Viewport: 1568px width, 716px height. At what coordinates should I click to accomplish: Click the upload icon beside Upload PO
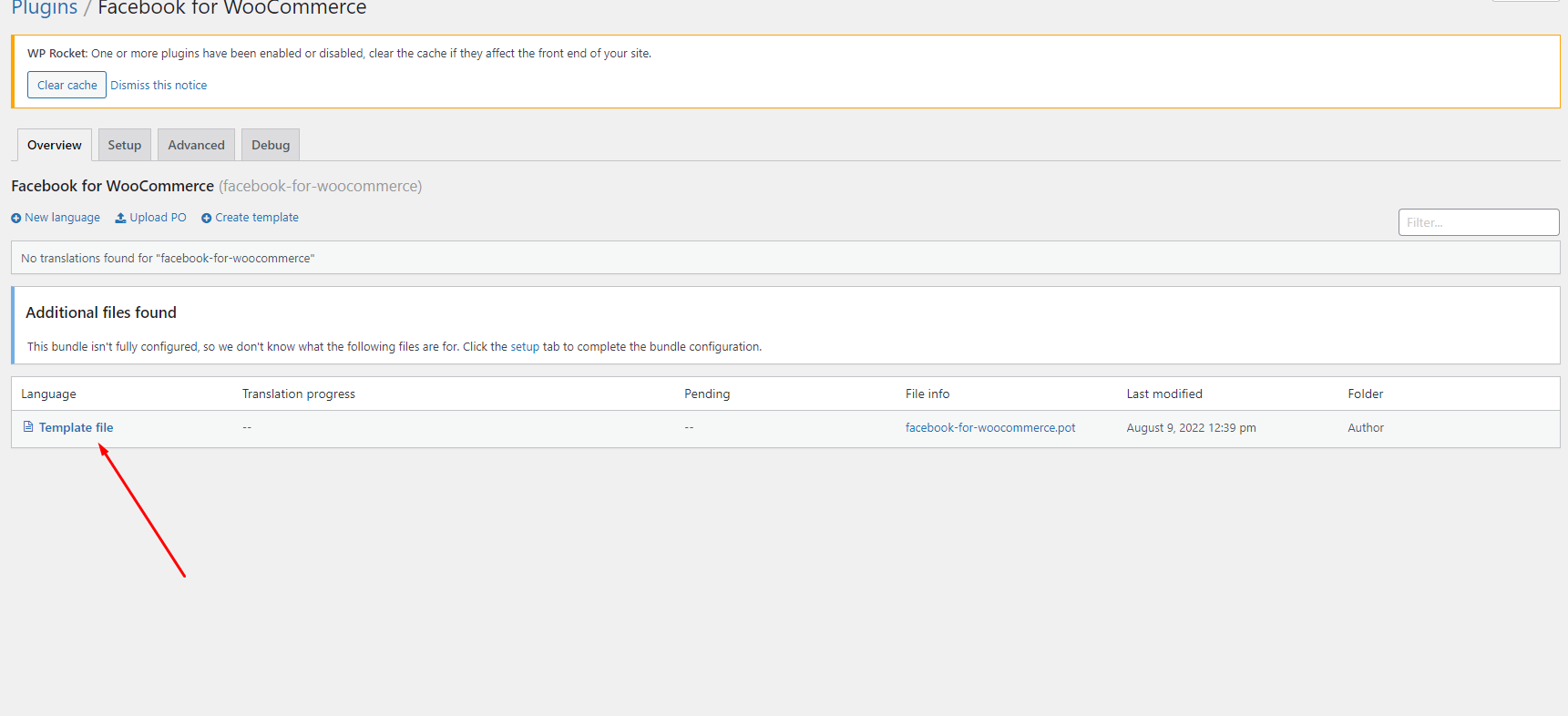coord(120,218)
